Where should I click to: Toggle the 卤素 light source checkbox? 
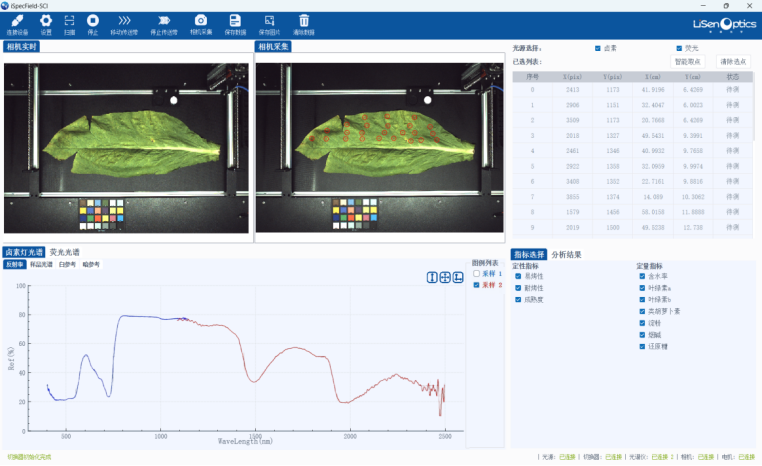tap(598, 48)
